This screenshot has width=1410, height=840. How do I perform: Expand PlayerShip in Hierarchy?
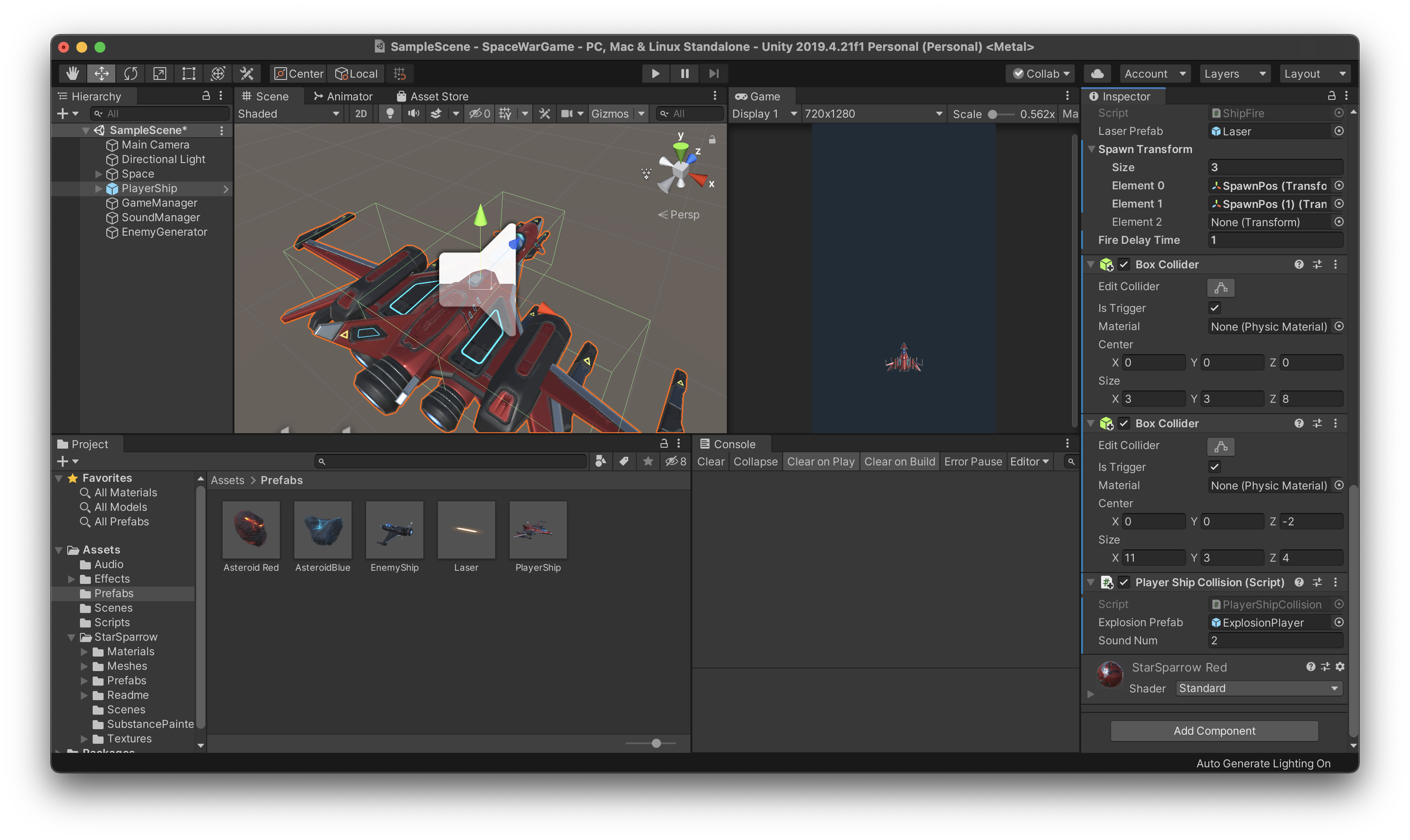99,188
